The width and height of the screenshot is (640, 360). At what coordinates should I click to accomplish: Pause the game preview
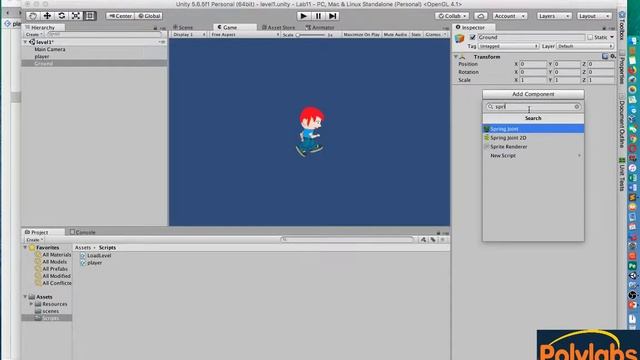318,16
